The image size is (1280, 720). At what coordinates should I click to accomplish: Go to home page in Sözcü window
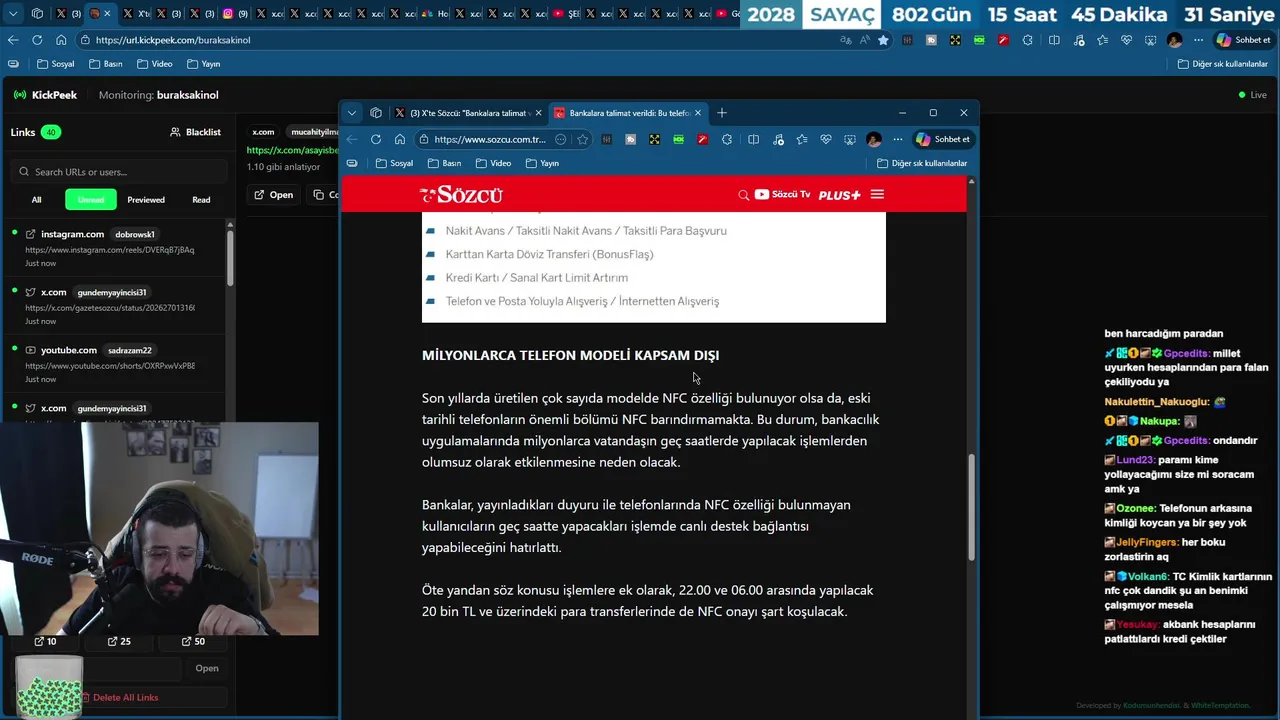(400, 139)
